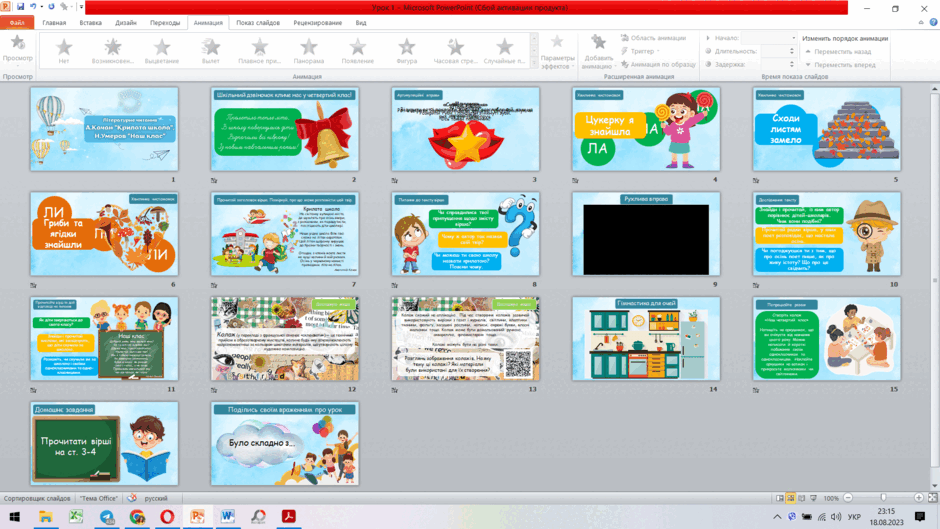Click the Windows Start button
The image size is (940, 529).
tap(14, 516)
